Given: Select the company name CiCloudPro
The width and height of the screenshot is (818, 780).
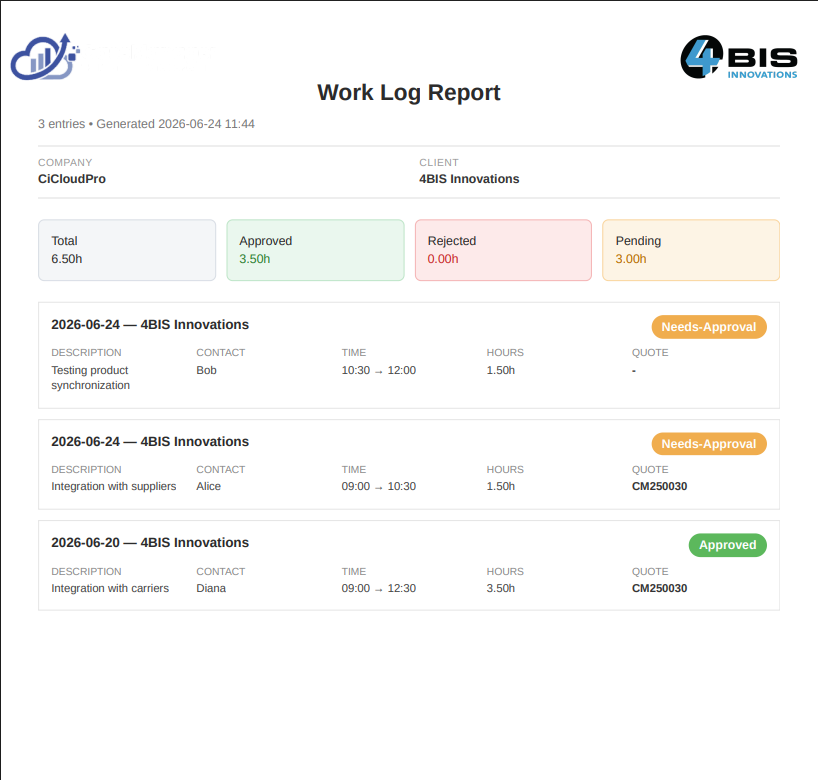Looking at the screenshot, I should click(71, 179).
